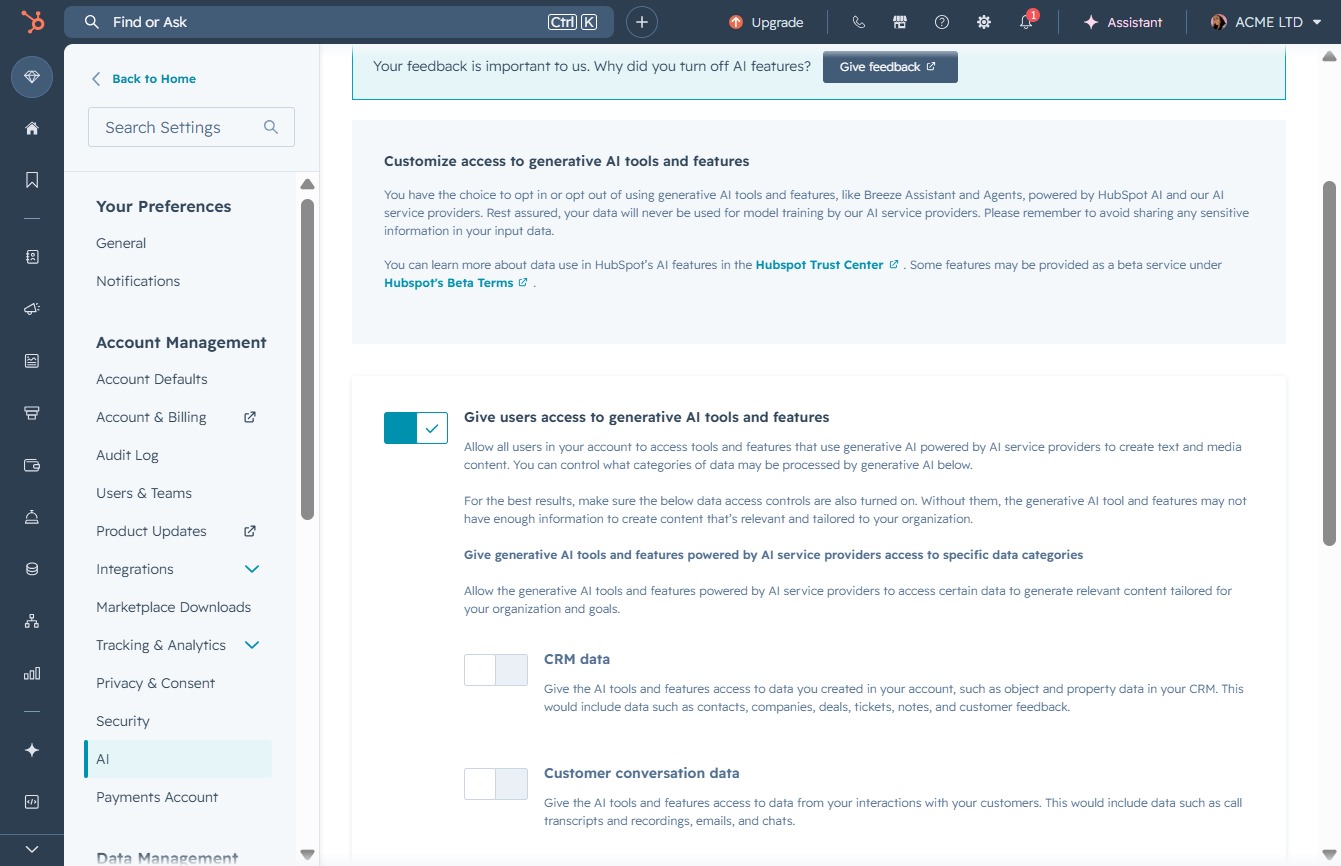Open the Marketing megaphone icon
1341x866 pixels.
click(x=32, y=309)
